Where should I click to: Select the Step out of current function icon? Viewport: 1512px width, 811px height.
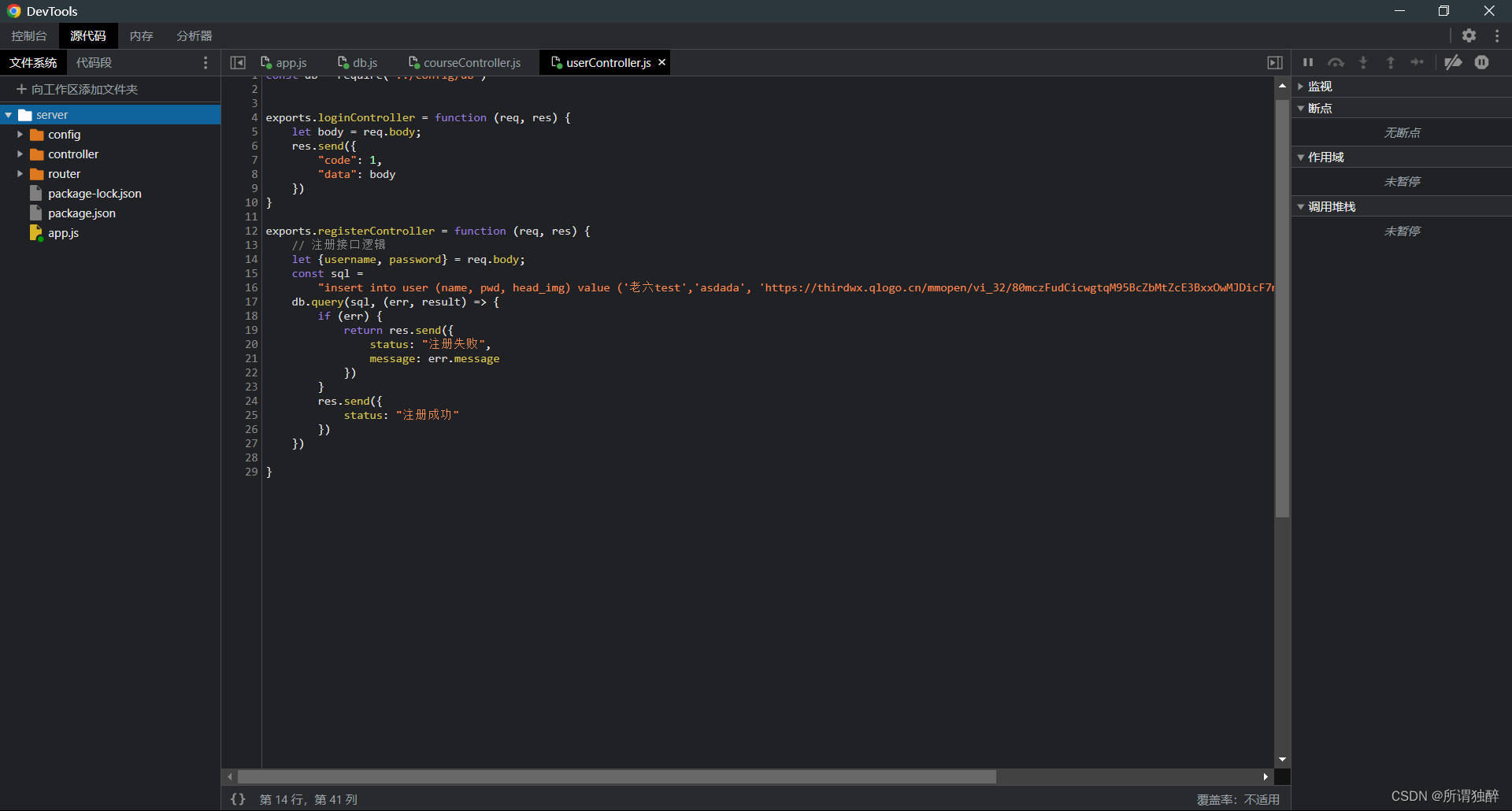[1391, 62]
